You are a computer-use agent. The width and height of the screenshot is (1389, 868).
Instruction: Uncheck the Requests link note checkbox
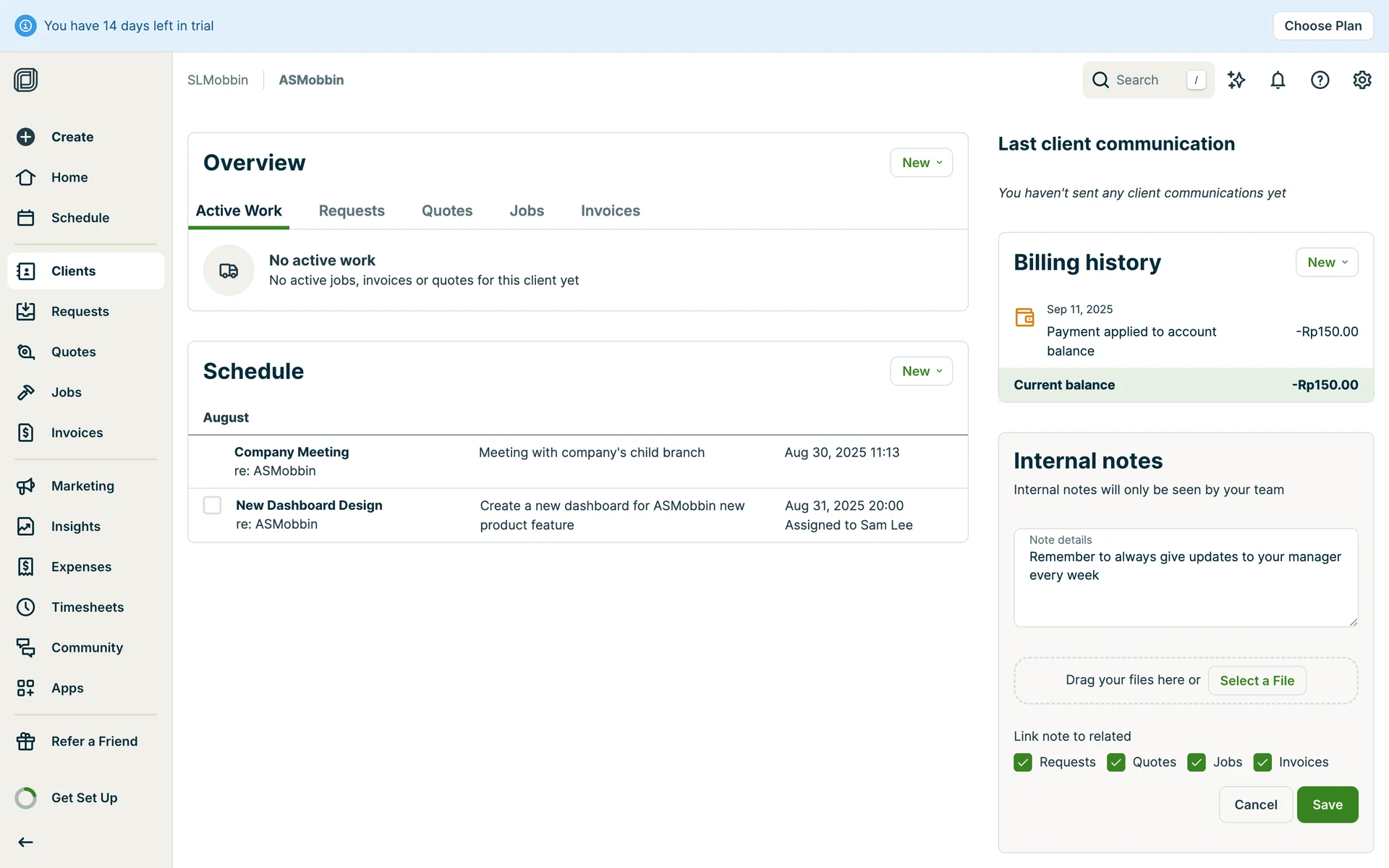point(1023,762)
